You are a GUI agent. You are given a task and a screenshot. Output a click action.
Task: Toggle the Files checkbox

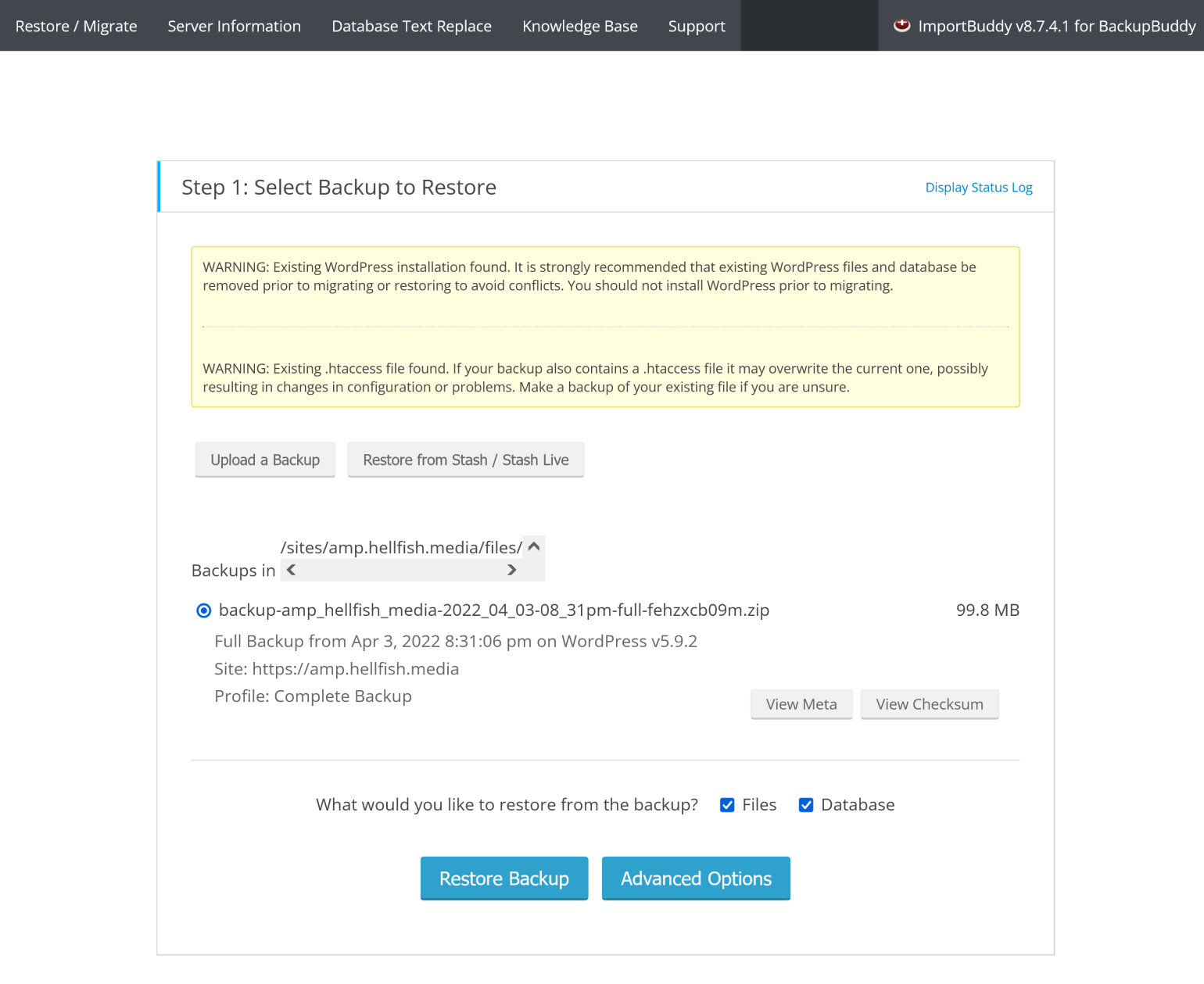(727, 805)
